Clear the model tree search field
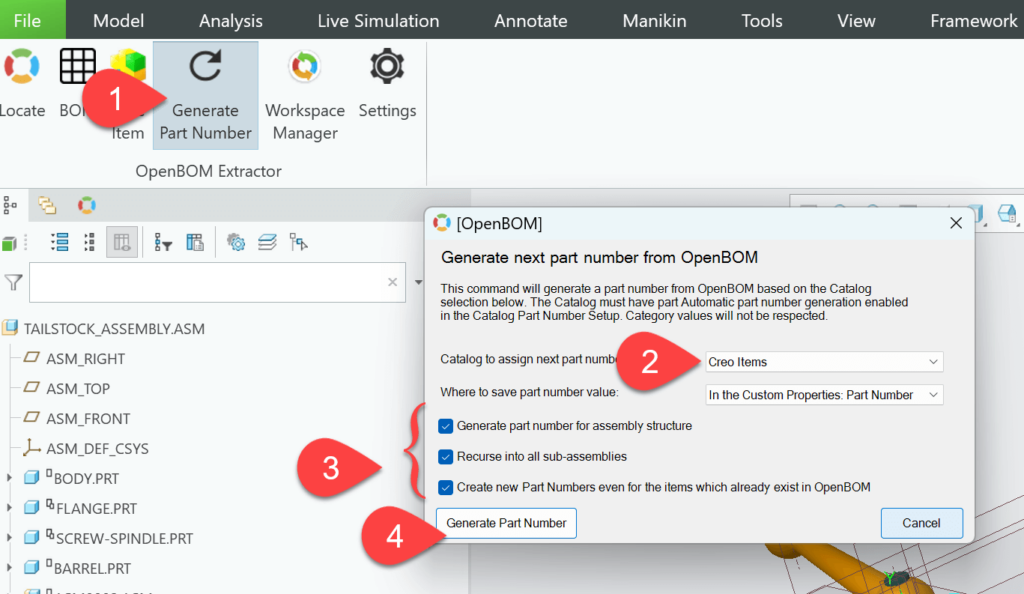The width and height of the screenshot is (1024, 594). click(x=392, y=282)
